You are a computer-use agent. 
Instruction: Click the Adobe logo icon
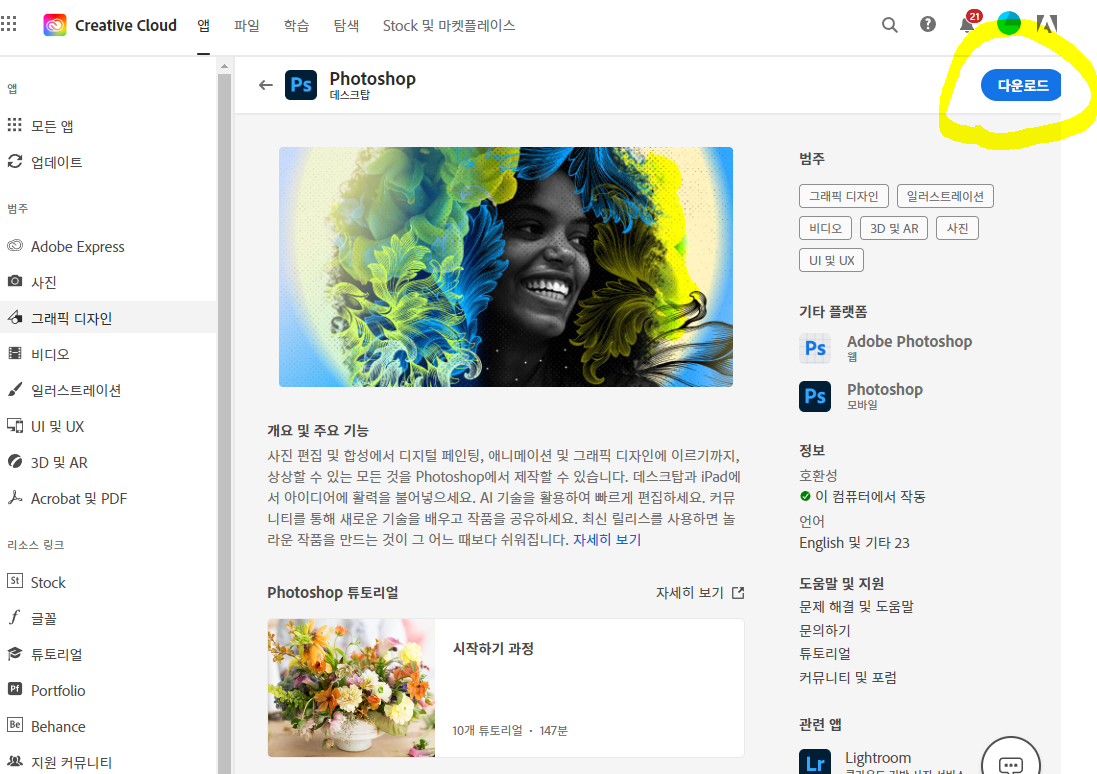pyautogui.click(x=1047, y=24)
